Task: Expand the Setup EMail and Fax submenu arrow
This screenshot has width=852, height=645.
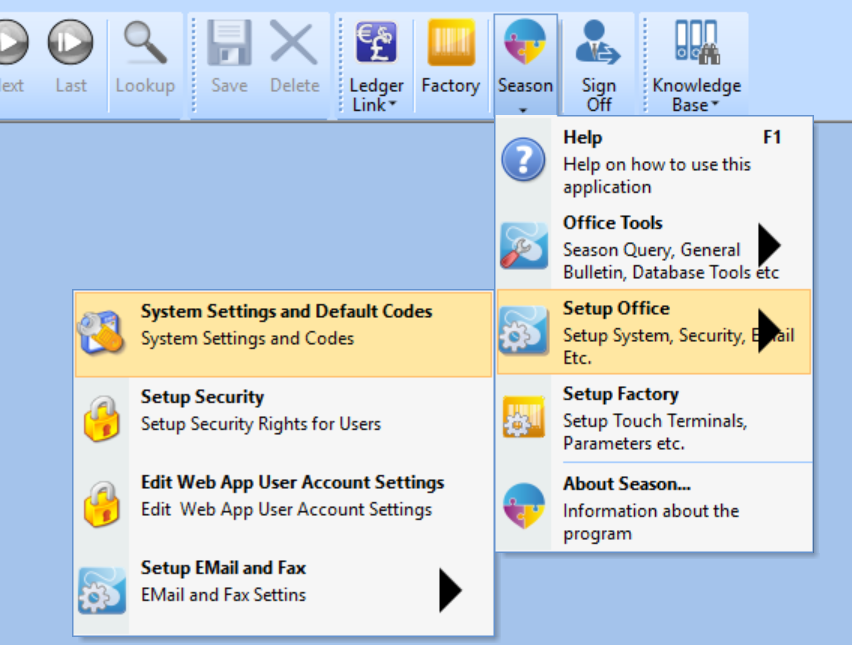Action: tap(450, 591)
